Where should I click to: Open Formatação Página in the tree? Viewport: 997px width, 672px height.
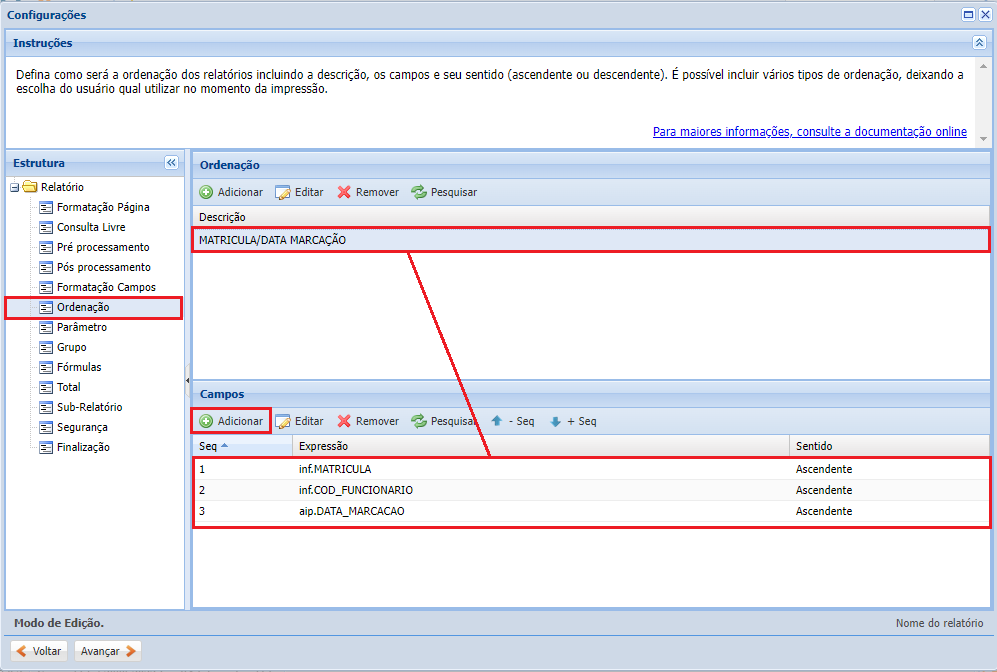103,207
